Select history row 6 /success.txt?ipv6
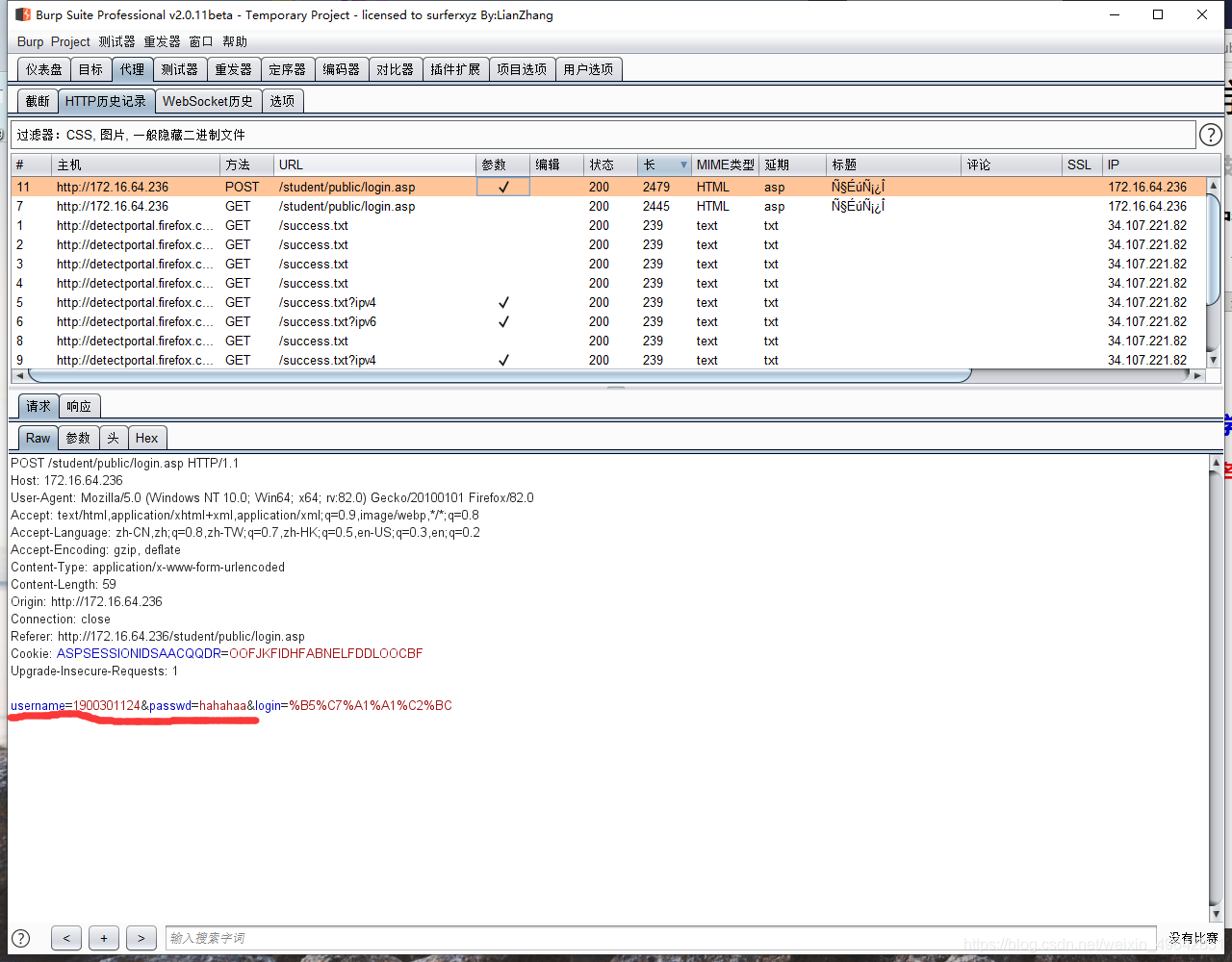 pyautogui.click(x=608, y=321)
